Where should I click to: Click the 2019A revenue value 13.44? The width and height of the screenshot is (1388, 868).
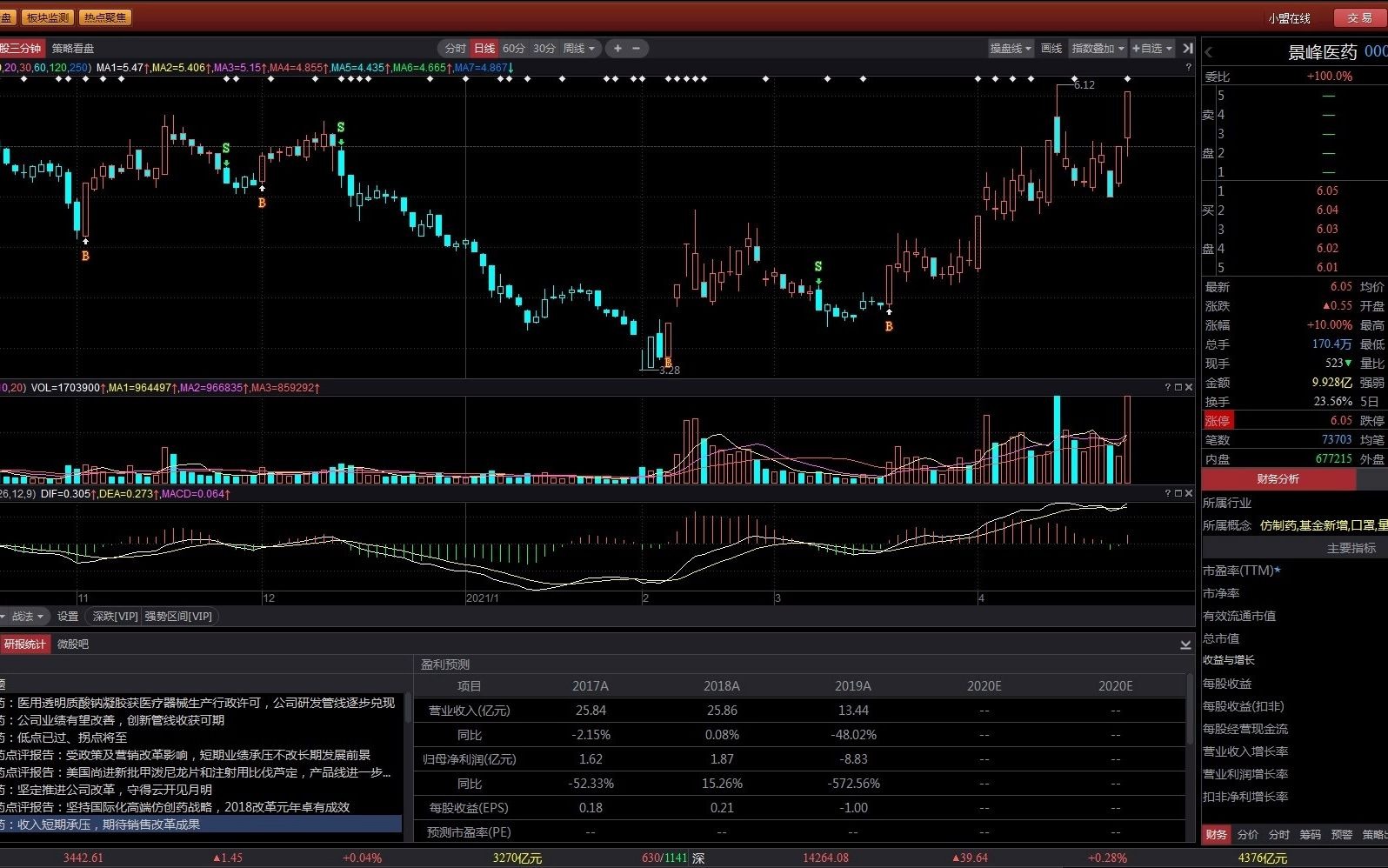(x=853, y=711)
